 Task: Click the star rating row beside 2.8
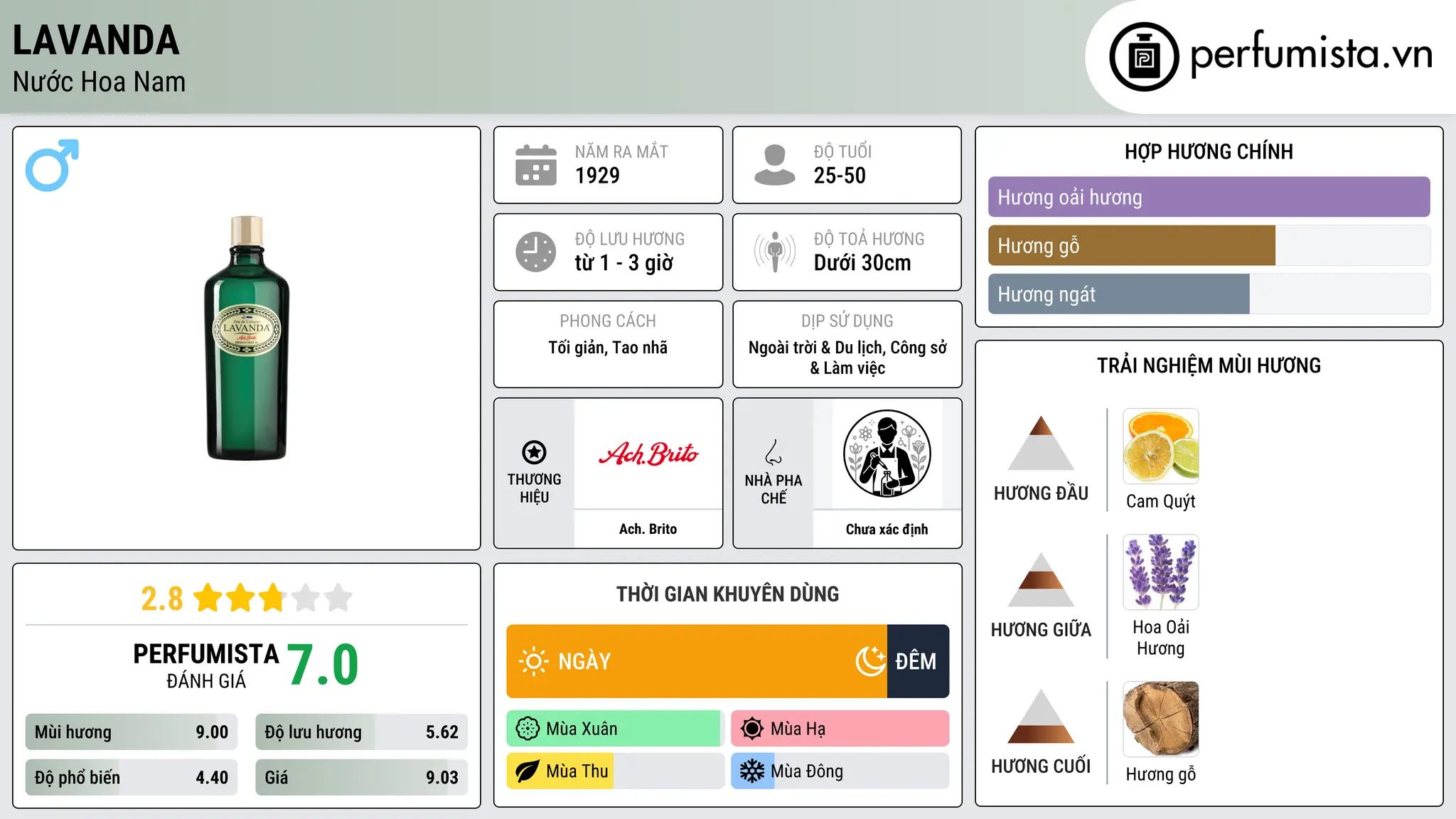(x=273, y=598)
